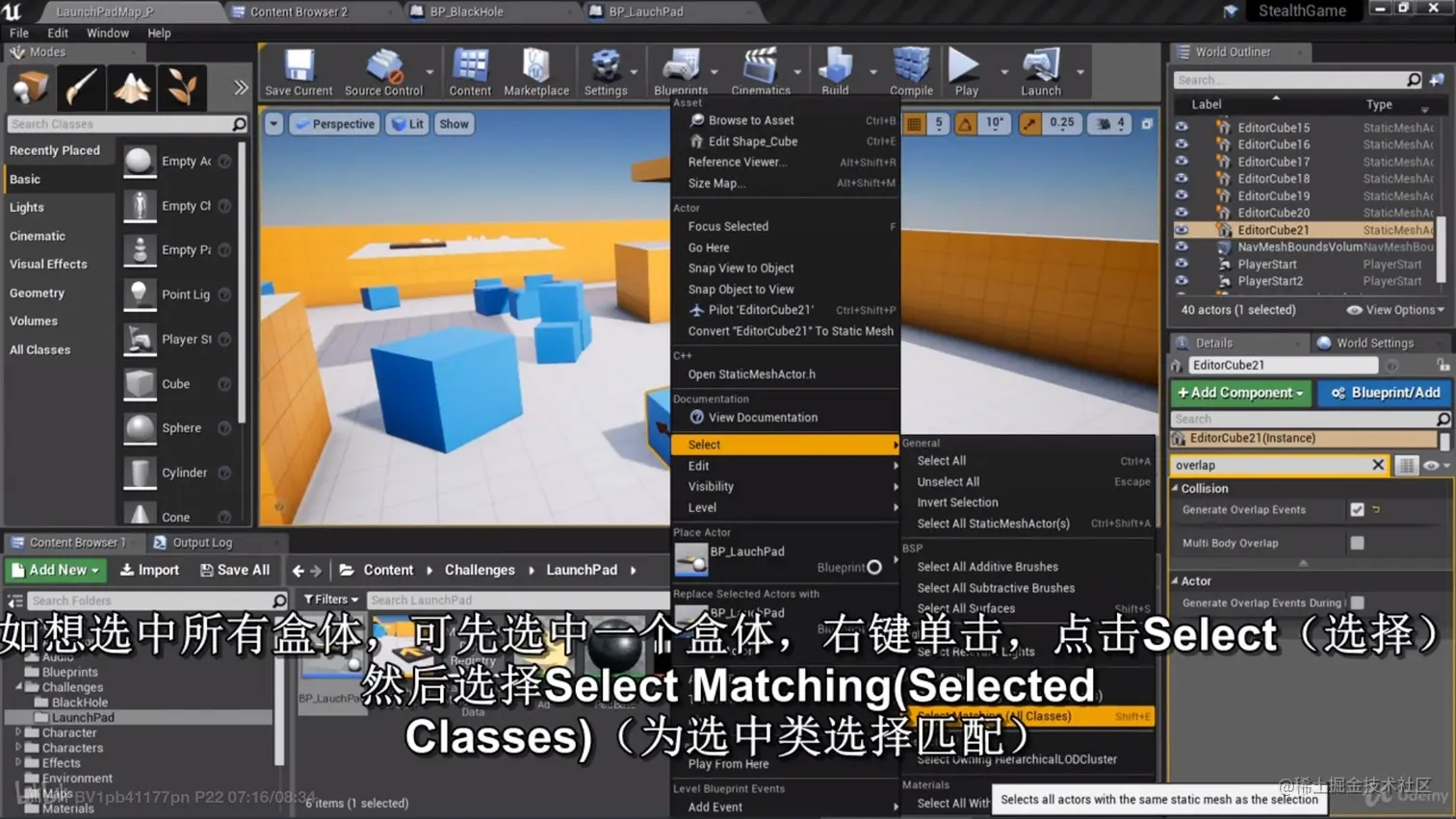Click the camera speed icon in viewport
This screenshot has height=819, width=1456.
click(x=1104, y=123)
